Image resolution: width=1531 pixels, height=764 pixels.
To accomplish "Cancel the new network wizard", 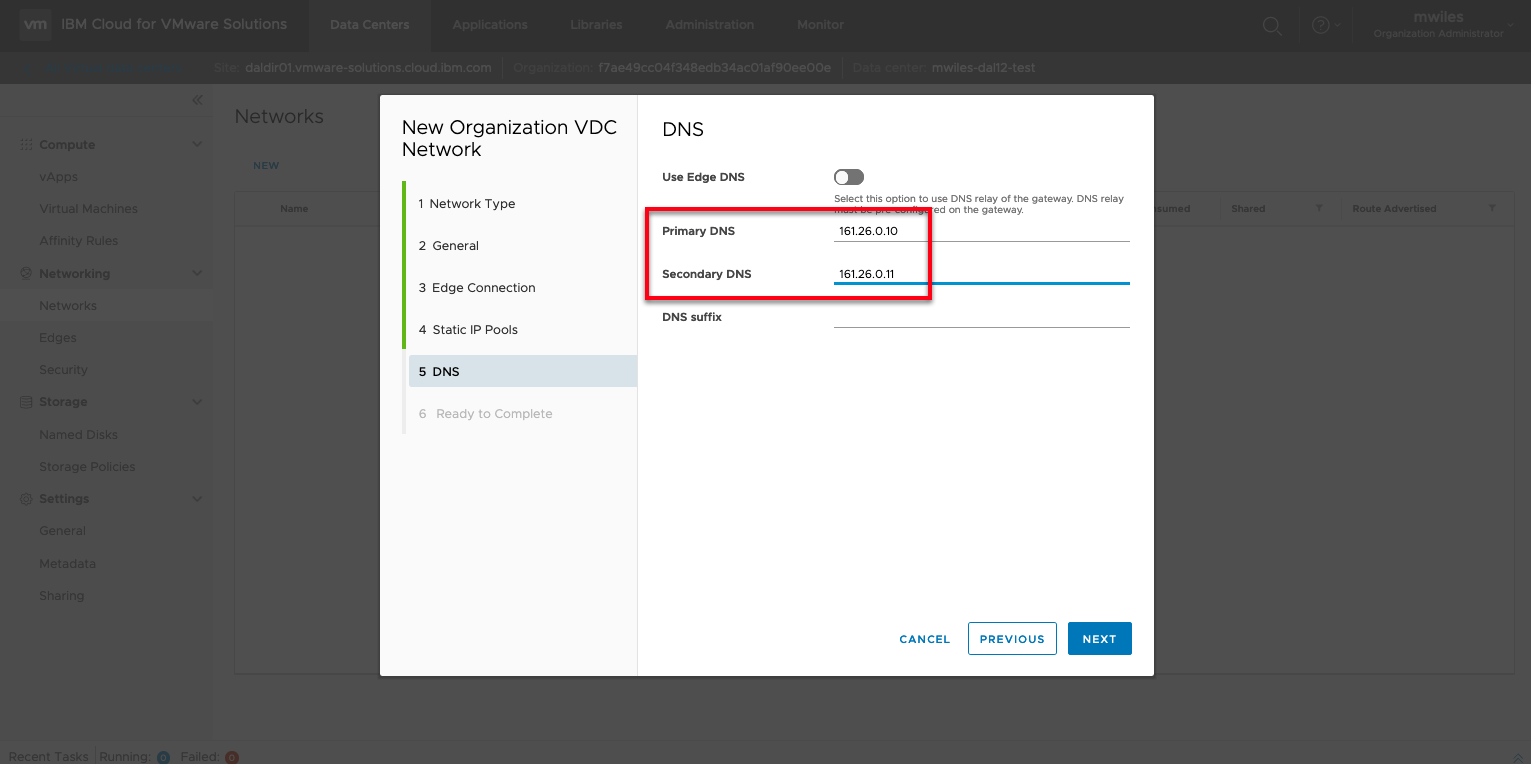I will (x=924, y=639).
